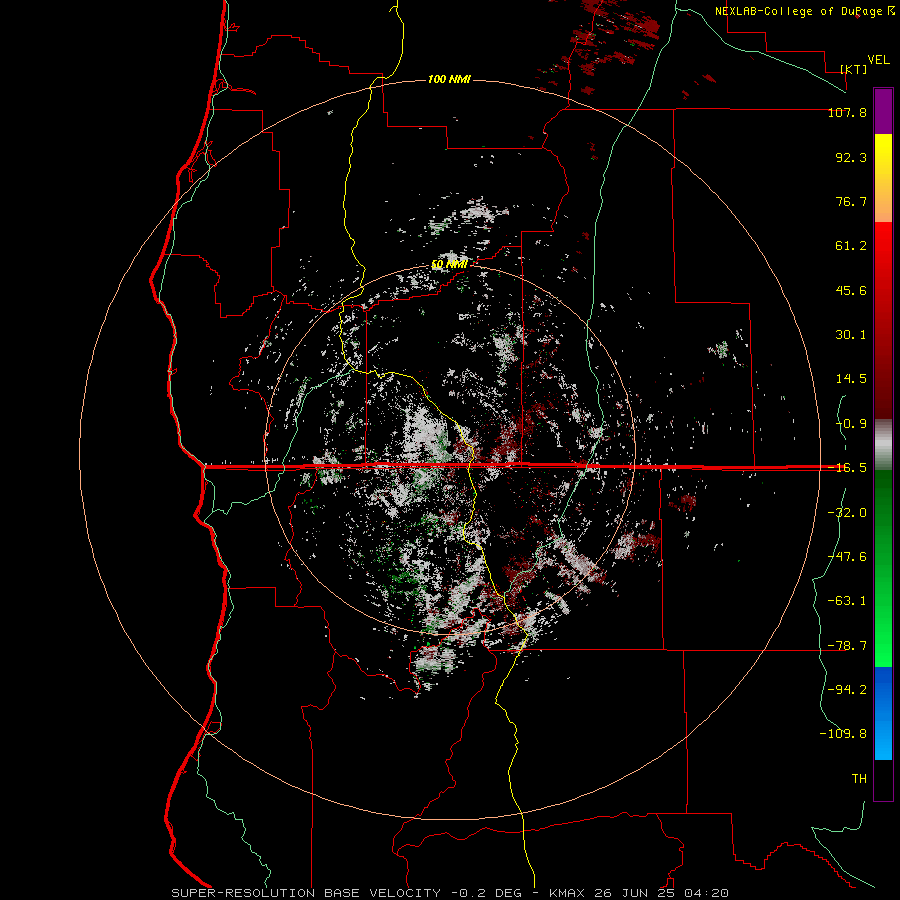Click the -0.2 DEG elevation angle text

coord(486,893)
